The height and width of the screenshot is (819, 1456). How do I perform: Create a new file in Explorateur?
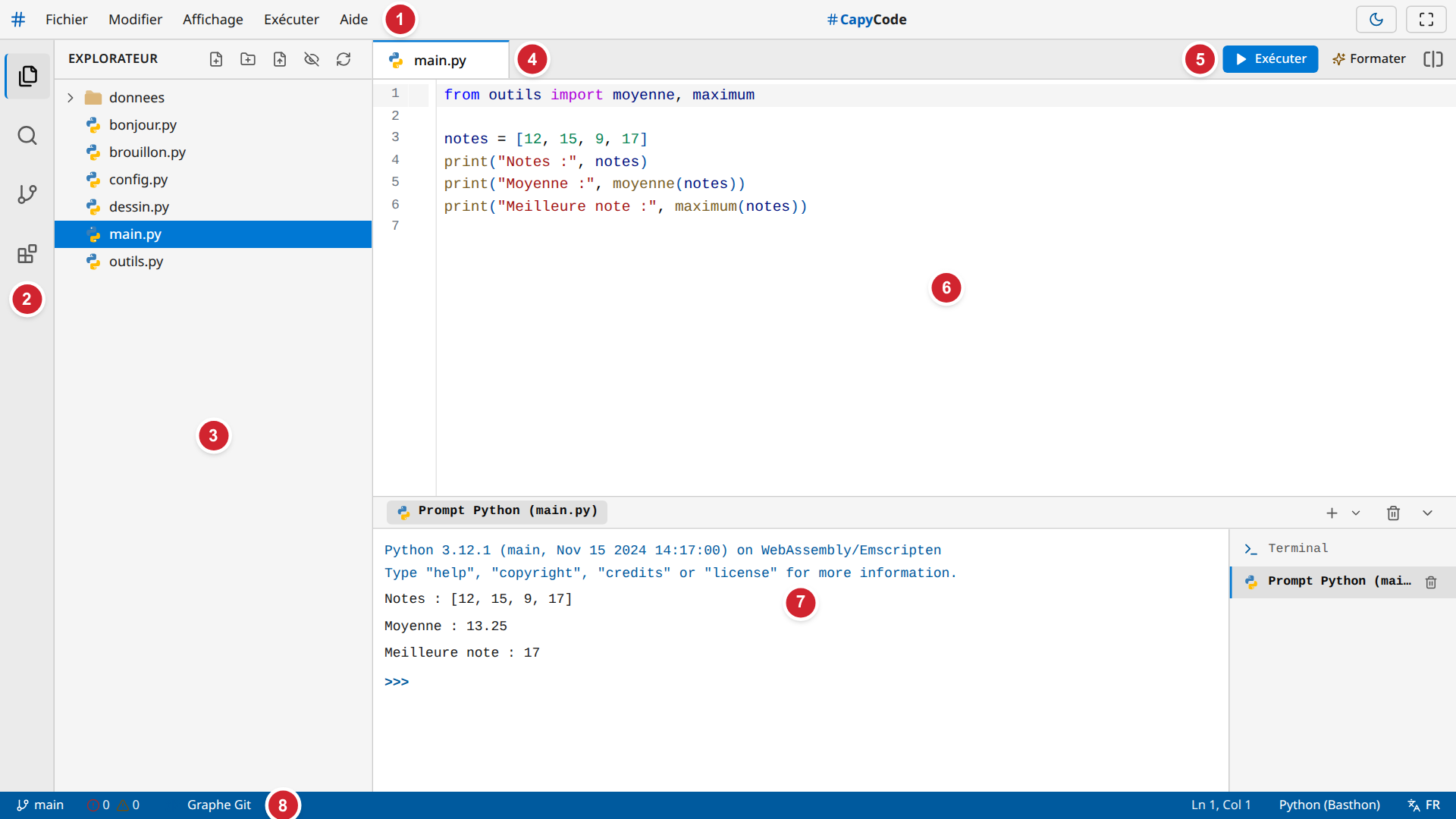216,59
